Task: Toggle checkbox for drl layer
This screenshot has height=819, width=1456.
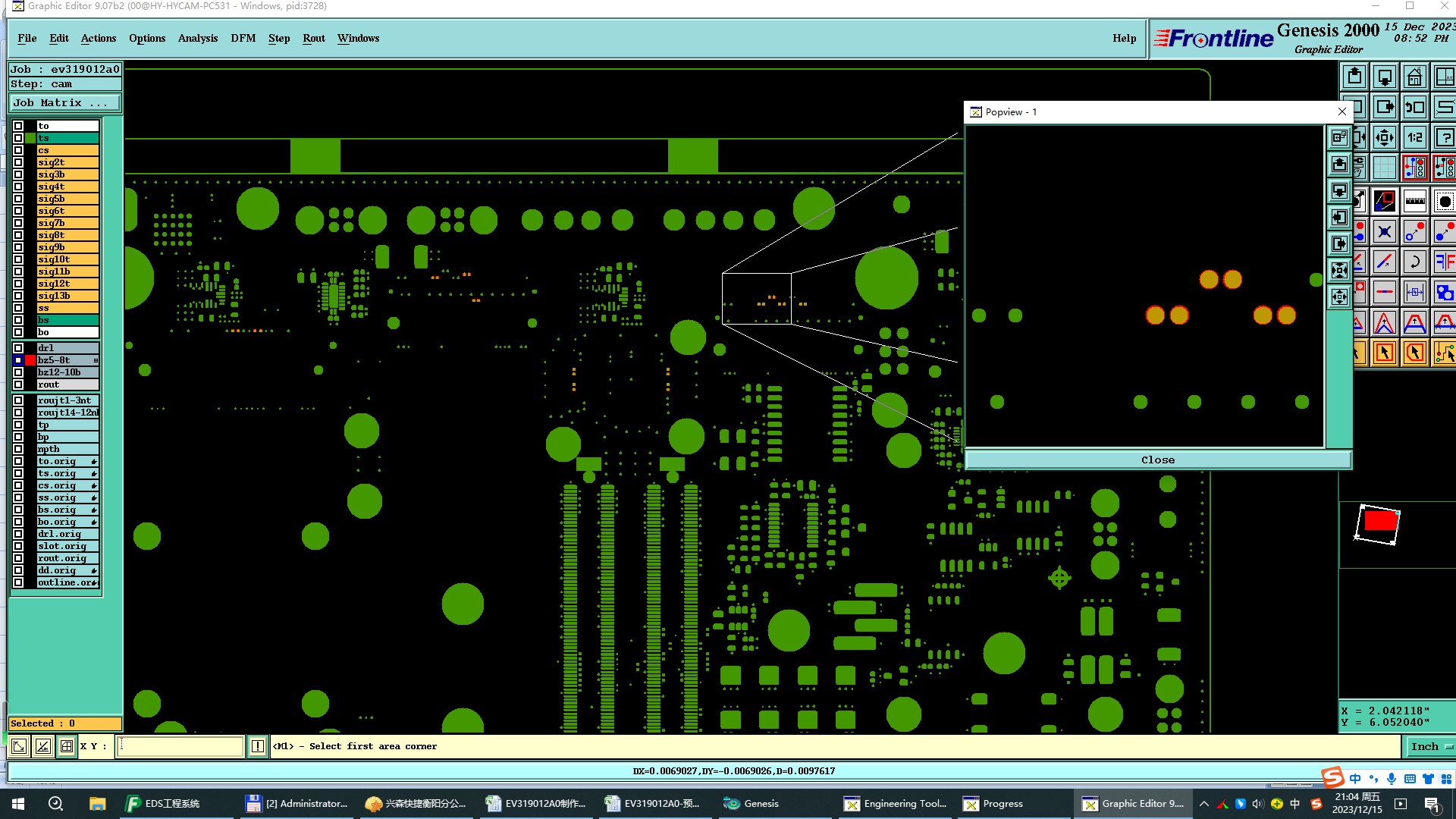Action: (x=18, y=348)
